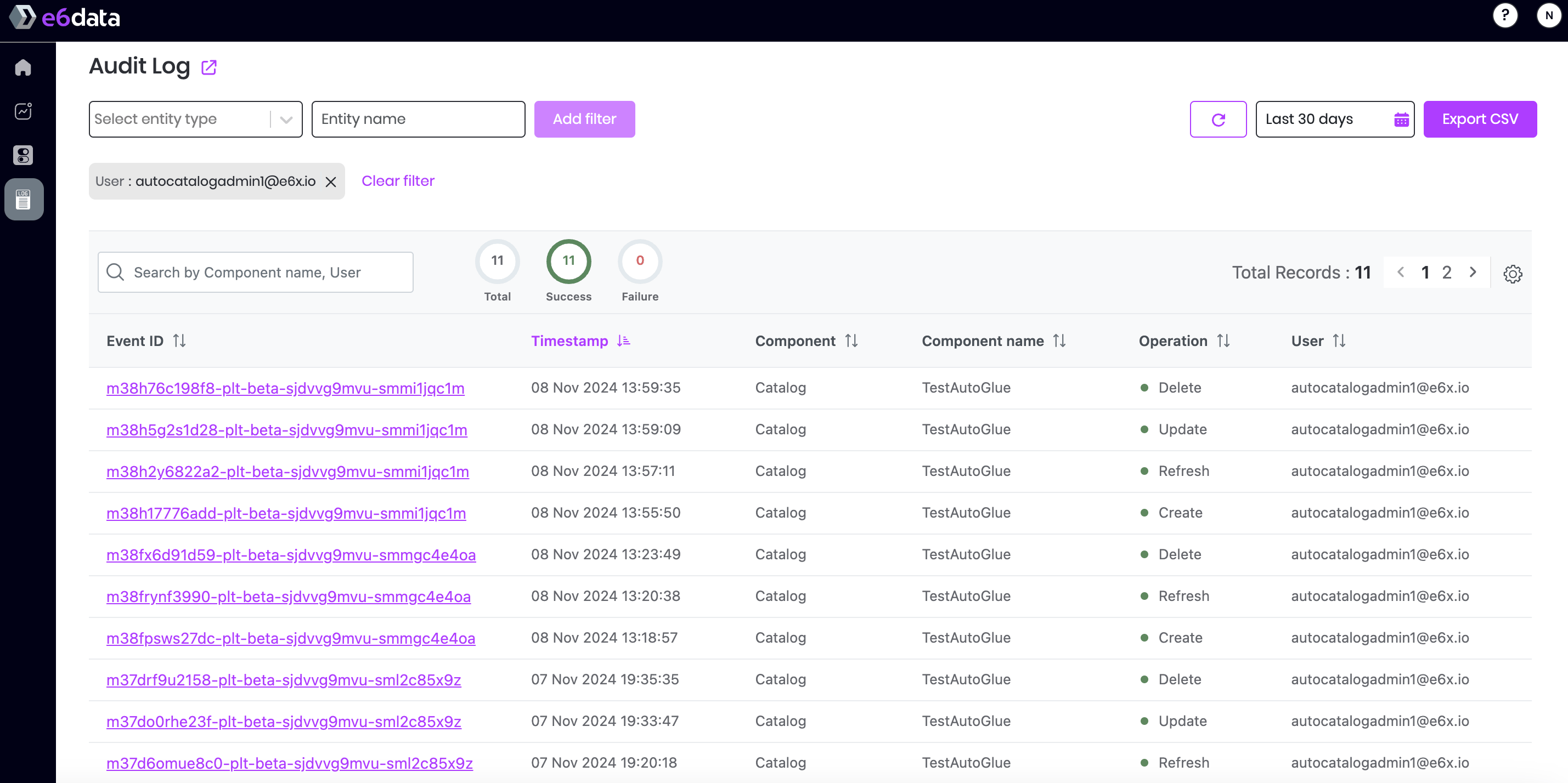Sort by Event ID column
The height and width of the screenshot is (783, 1568).
[179, 341]
